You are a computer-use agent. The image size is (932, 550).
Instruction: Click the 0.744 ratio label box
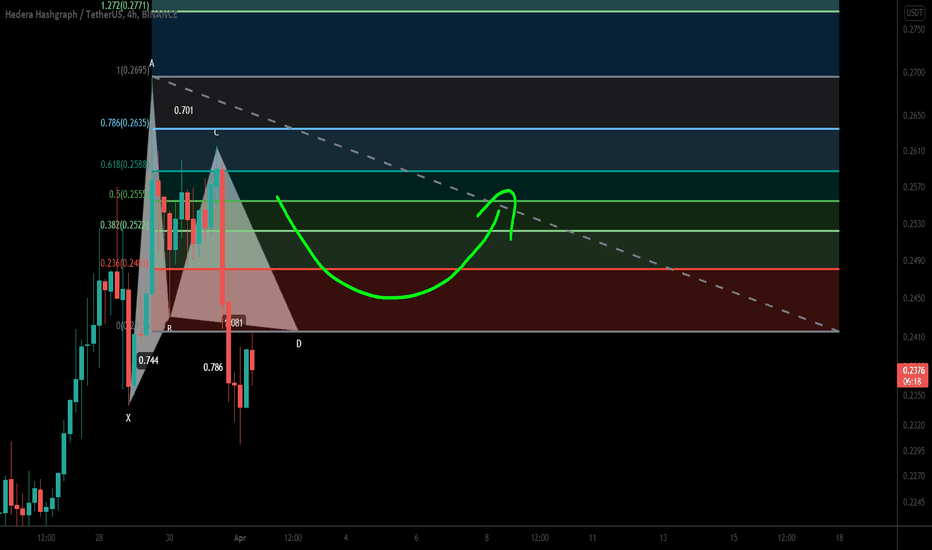pos(149,360)
